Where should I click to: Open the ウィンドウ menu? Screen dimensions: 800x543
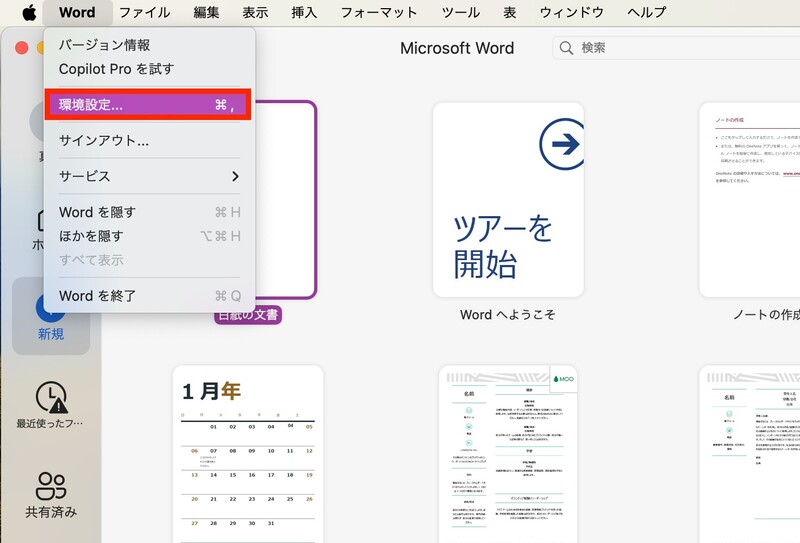click(x=571, y=12)
